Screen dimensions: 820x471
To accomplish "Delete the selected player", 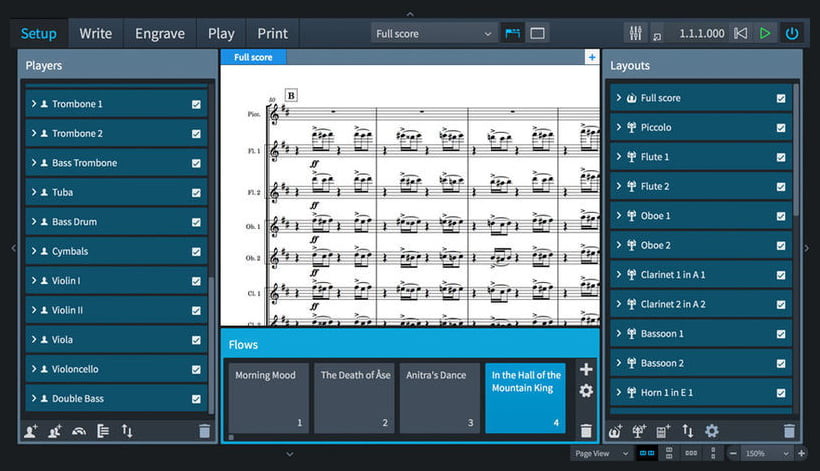I will point(204,431).
